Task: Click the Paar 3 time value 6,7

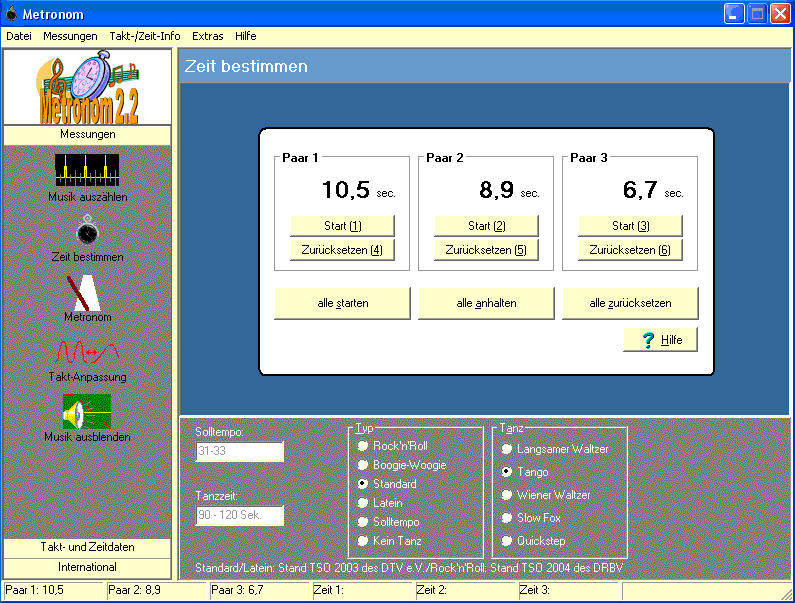Action: tap(640, 190)
